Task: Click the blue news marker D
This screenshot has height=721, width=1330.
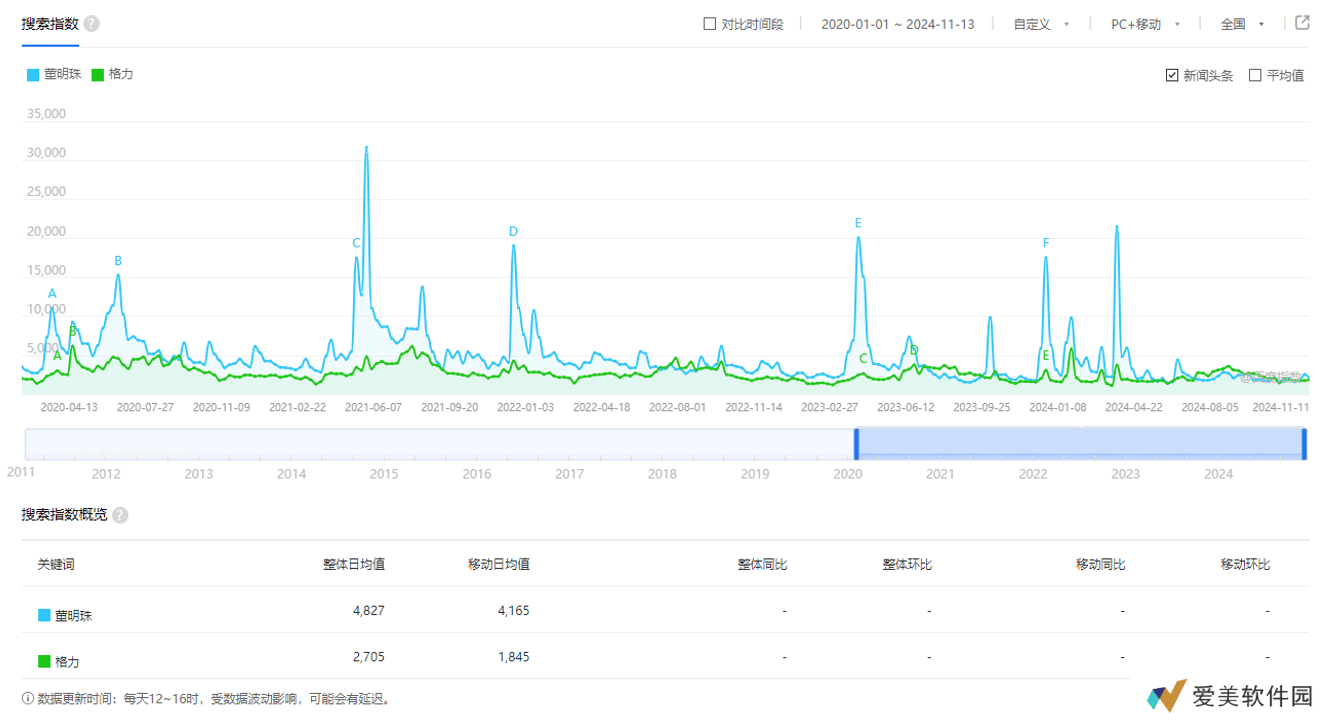Action: tap(513, 232)
